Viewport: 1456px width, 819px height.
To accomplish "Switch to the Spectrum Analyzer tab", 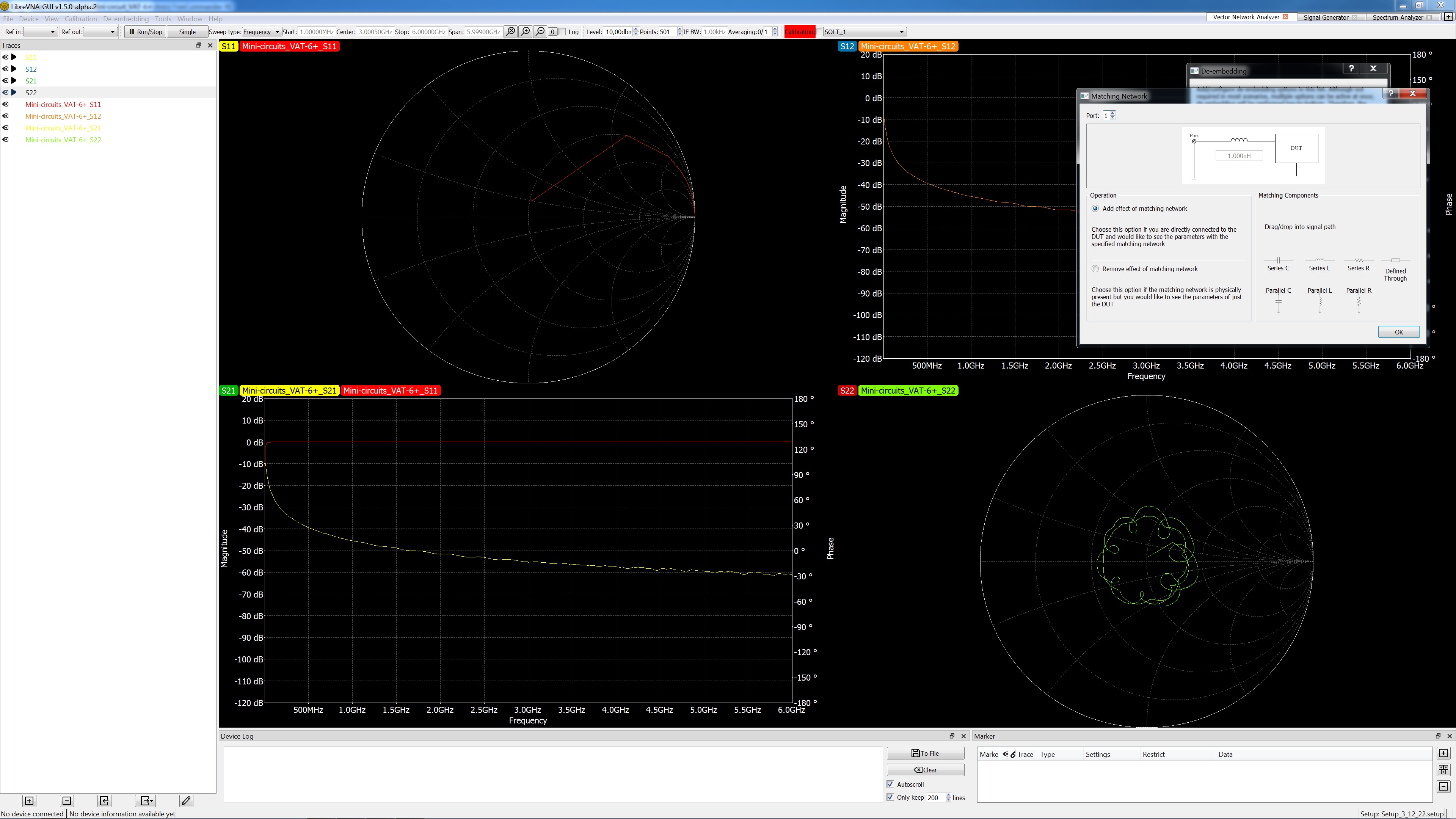I will 1397,17.
